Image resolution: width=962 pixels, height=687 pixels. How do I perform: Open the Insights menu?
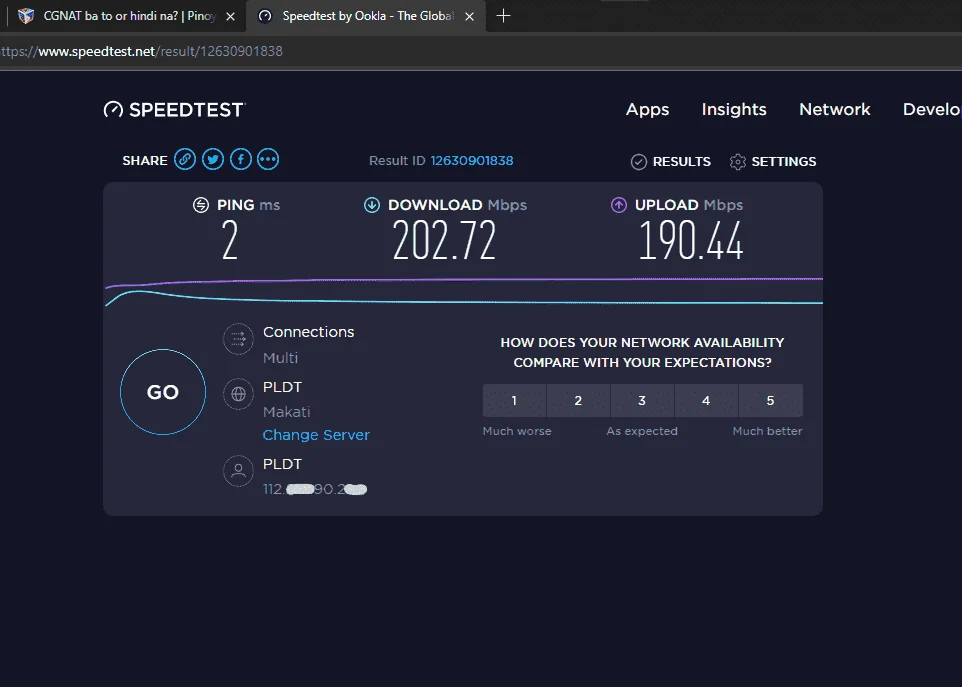point(734,109)
